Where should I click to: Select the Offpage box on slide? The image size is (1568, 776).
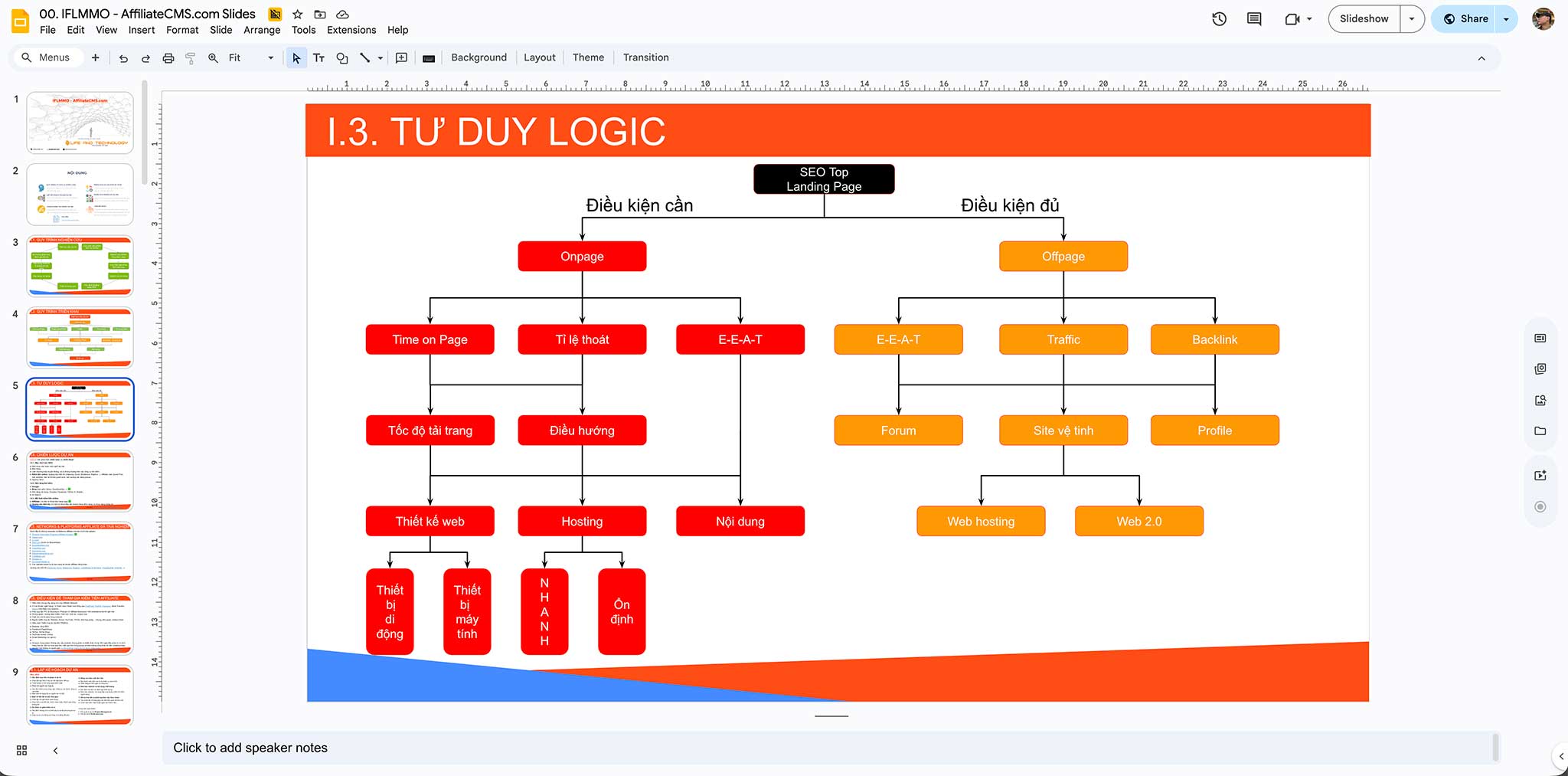(1063, 257)
